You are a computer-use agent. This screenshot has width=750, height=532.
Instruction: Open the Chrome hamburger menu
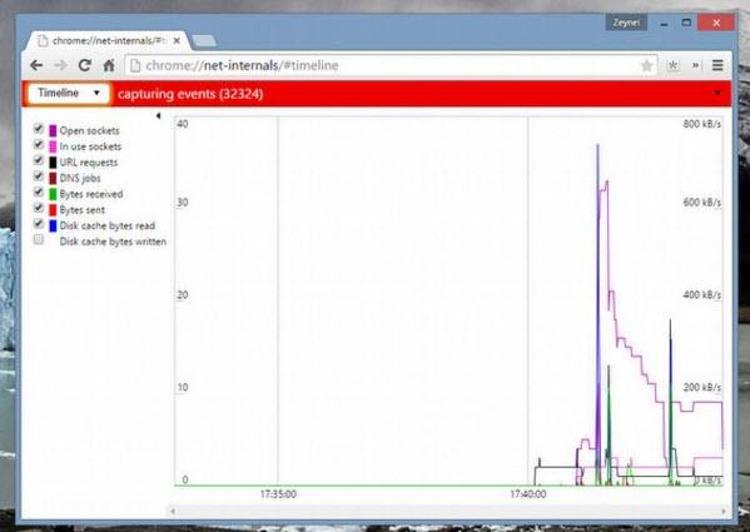[x=717, y=65]
